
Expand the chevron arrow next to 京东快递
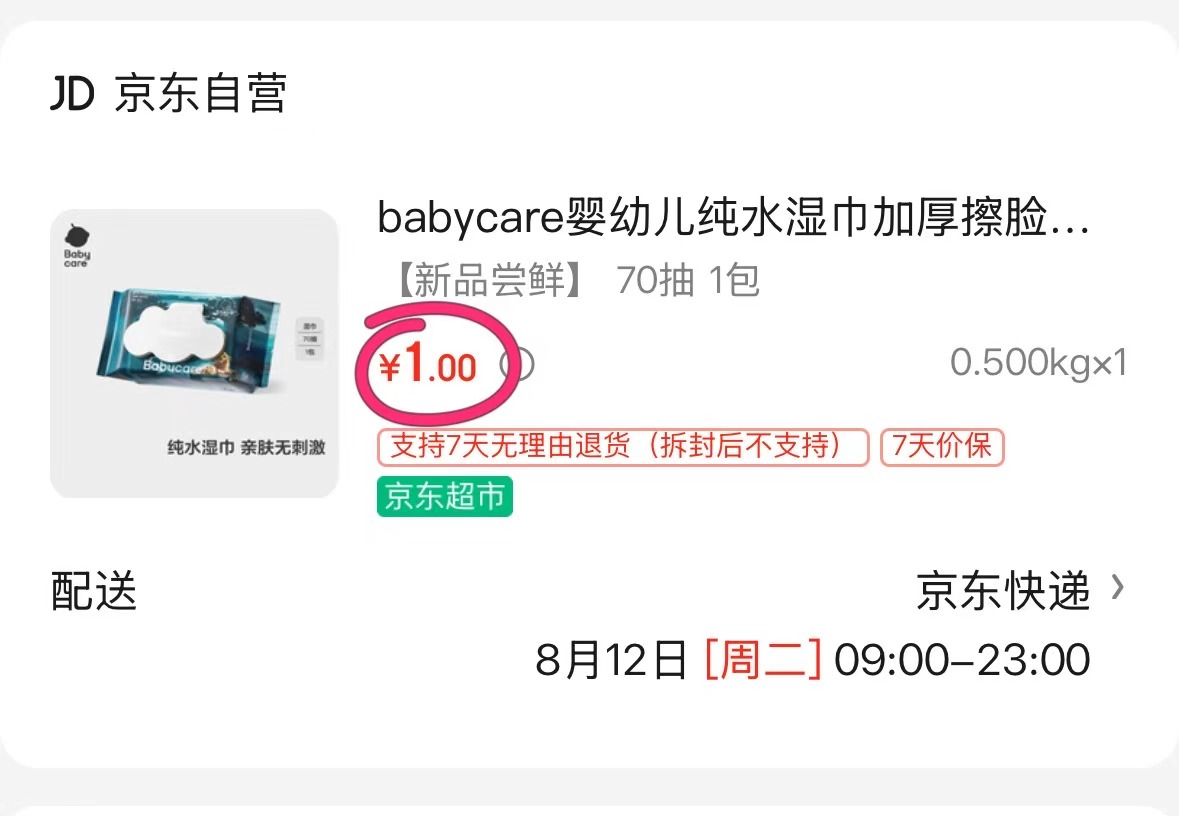(1117, 587)
